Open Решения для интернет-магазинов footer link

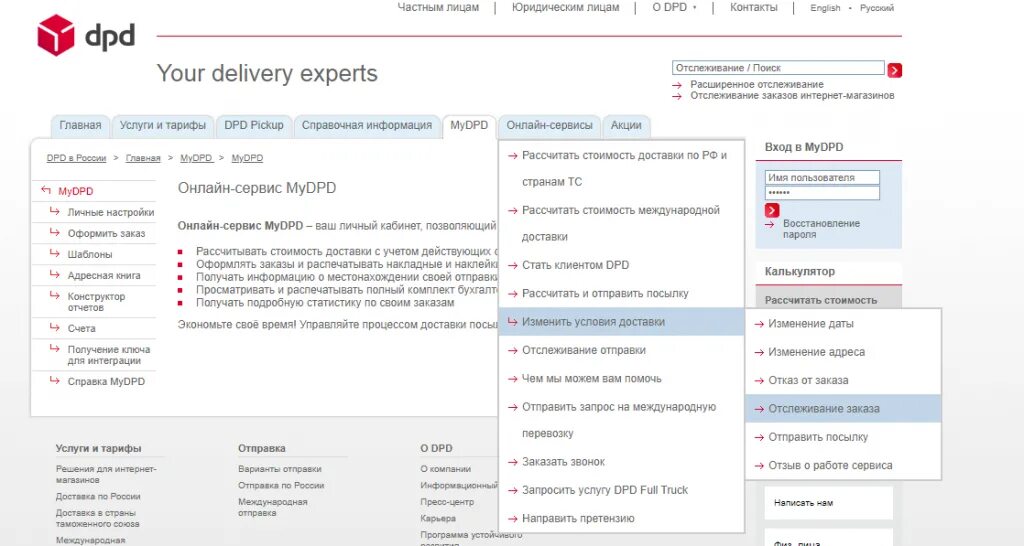[106, 474]
